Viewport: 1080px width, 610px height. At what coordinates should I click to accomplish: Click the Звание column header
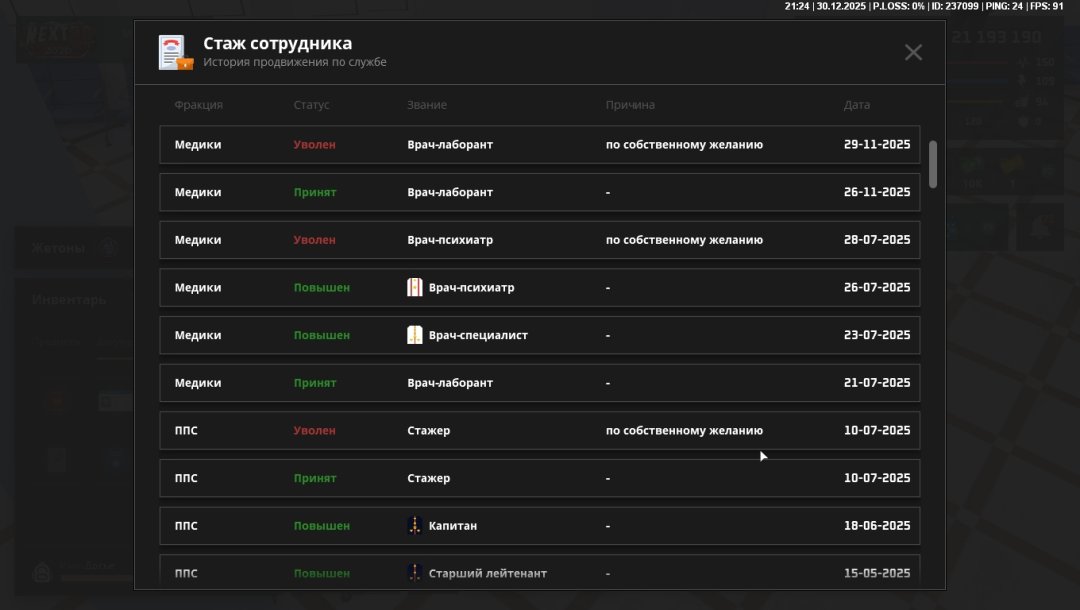(x=426, y=105)
